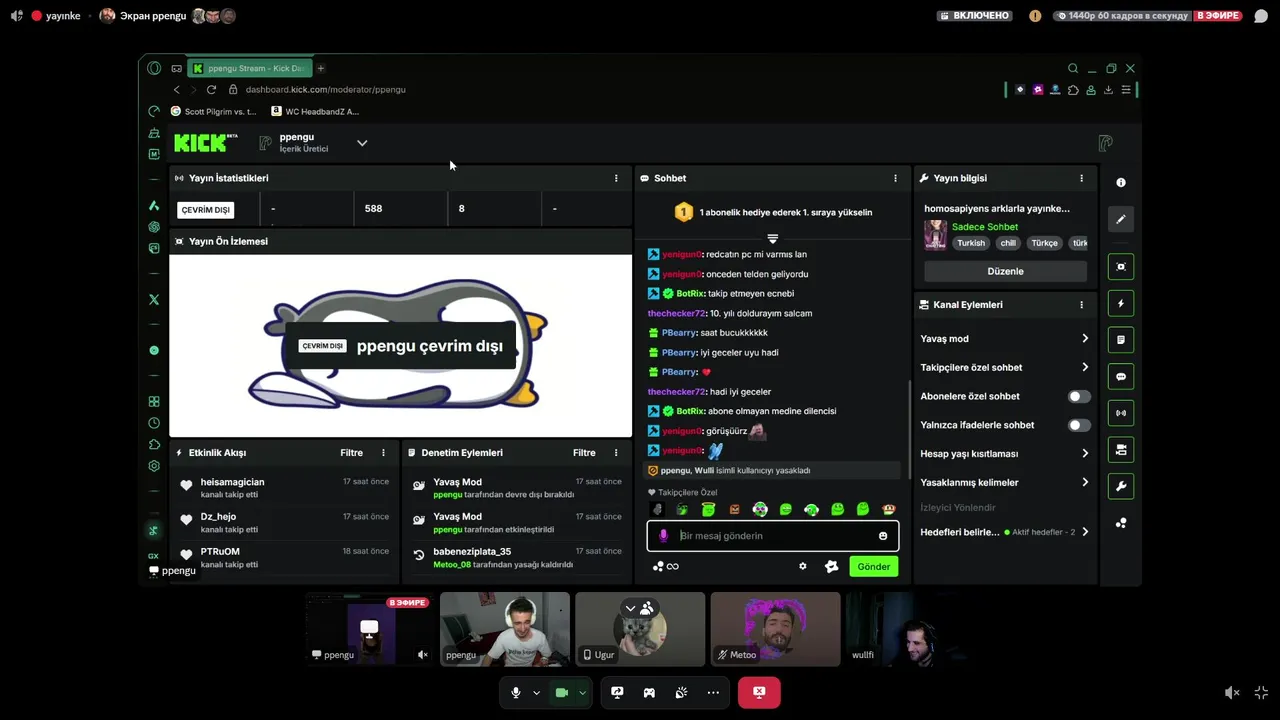Screen dimensions: 1280x720
Task: Click the Düzenle button
Action: click(x=1005, y=272)
